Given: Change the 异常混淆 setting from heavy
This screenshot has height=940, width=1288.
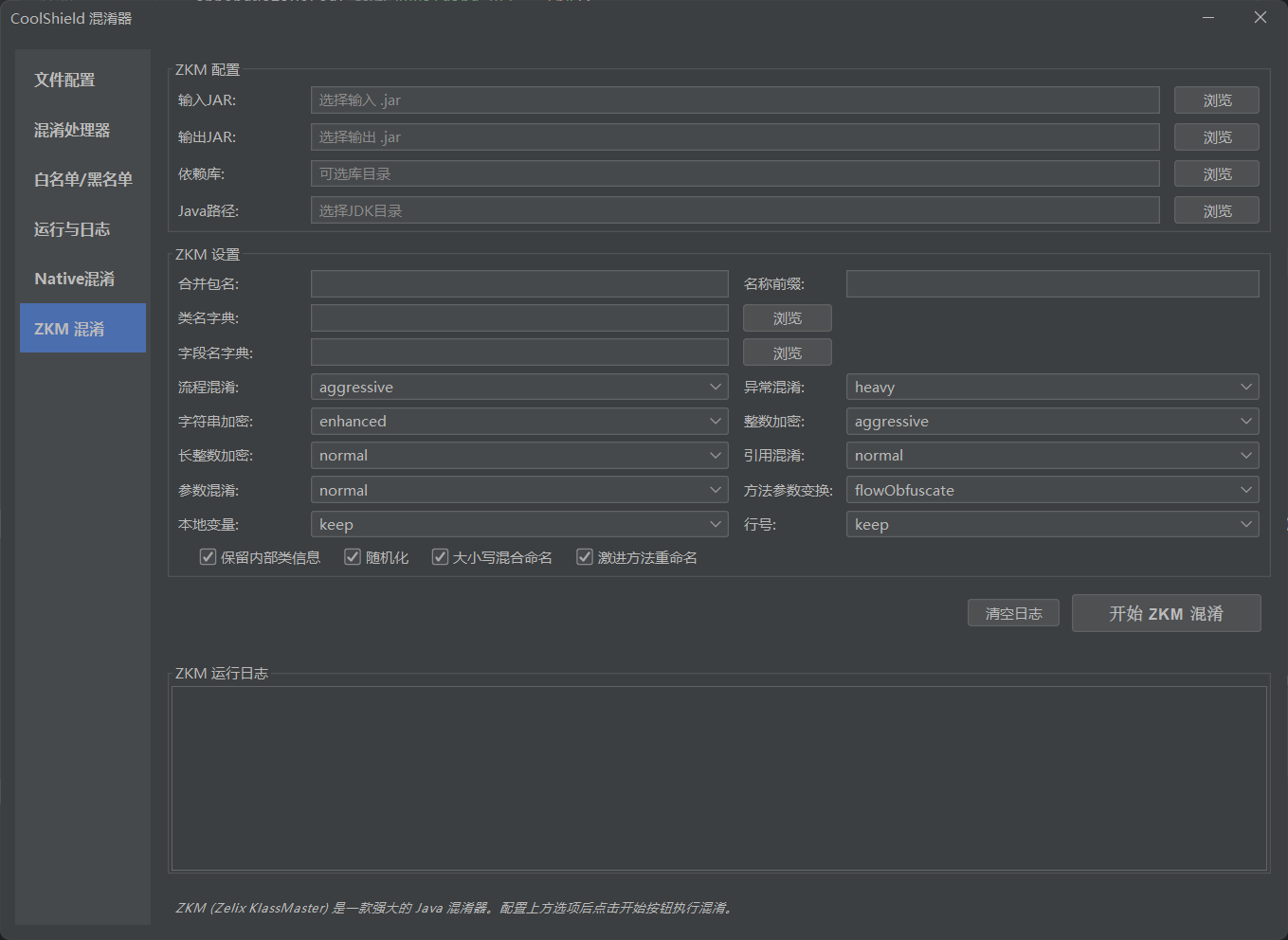Looking at the screenshot, I should (1052, 387).
